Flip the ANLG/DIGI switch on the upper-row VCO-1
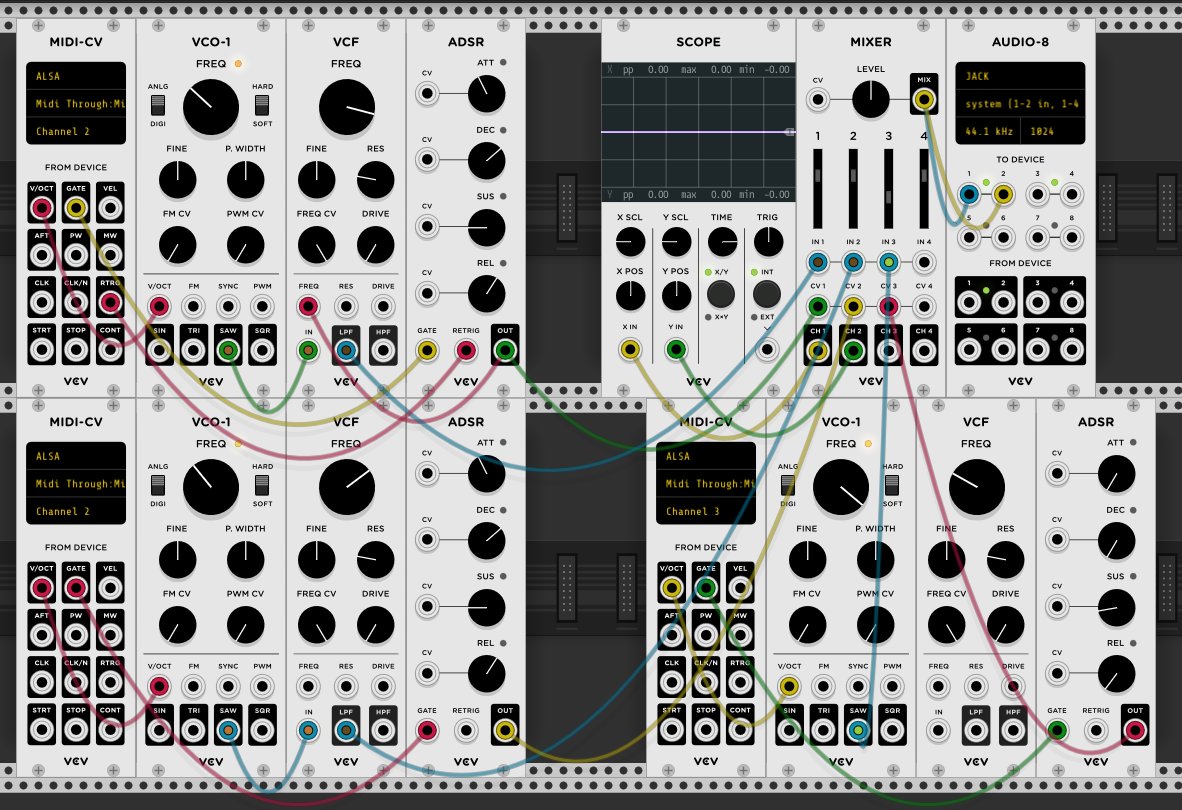The image size is (1182, 810). tap(158, 105)
